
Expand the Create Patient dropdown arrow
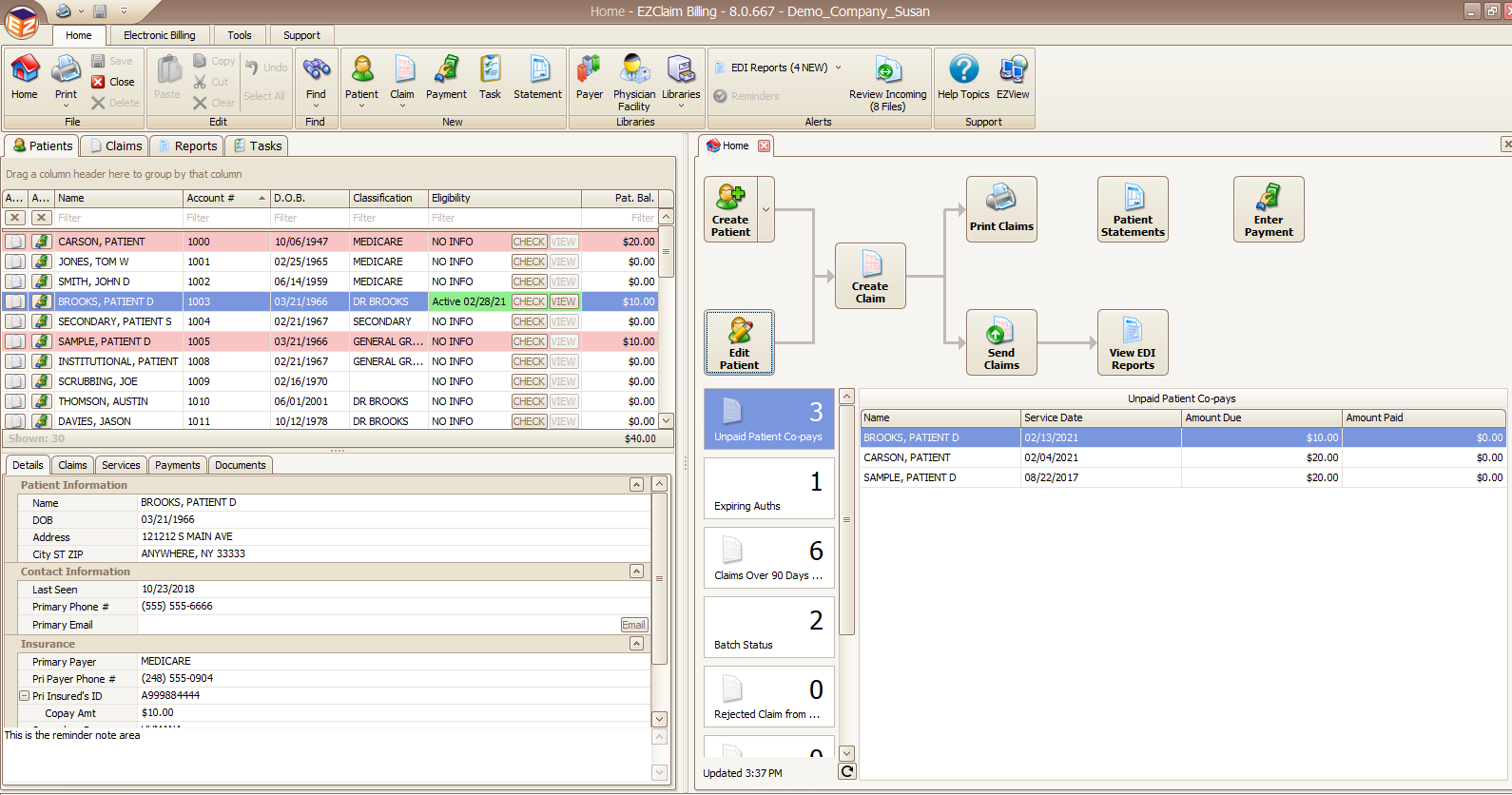point(766,209)
